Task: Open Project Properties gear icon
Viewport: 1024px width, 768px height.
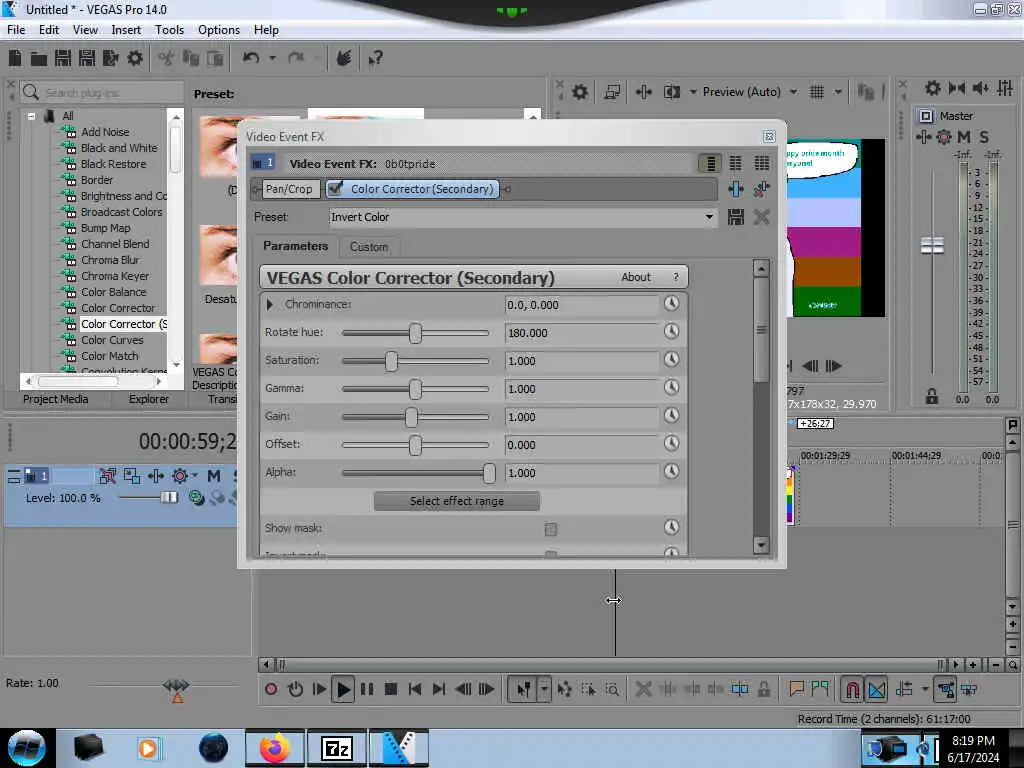Action: (135, 59)
